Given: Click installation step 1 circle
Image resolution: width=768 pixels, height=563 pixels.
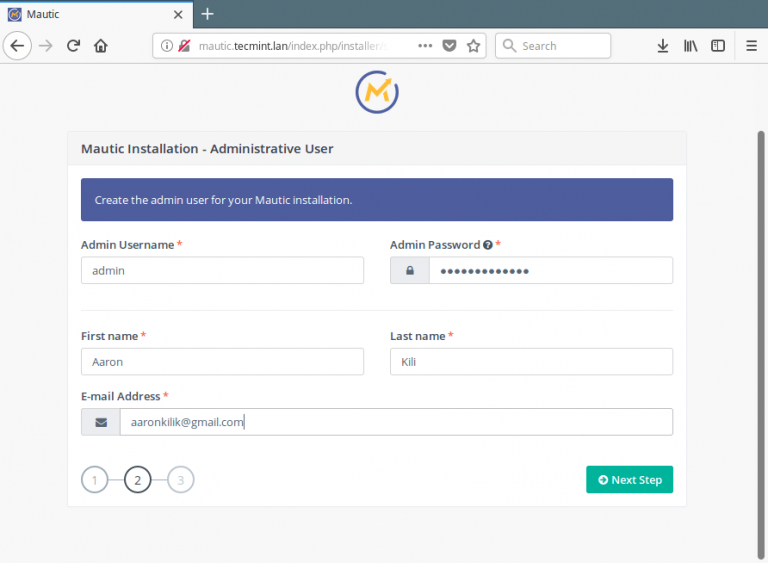Looking at the screenshot, I should pos(94,480).
